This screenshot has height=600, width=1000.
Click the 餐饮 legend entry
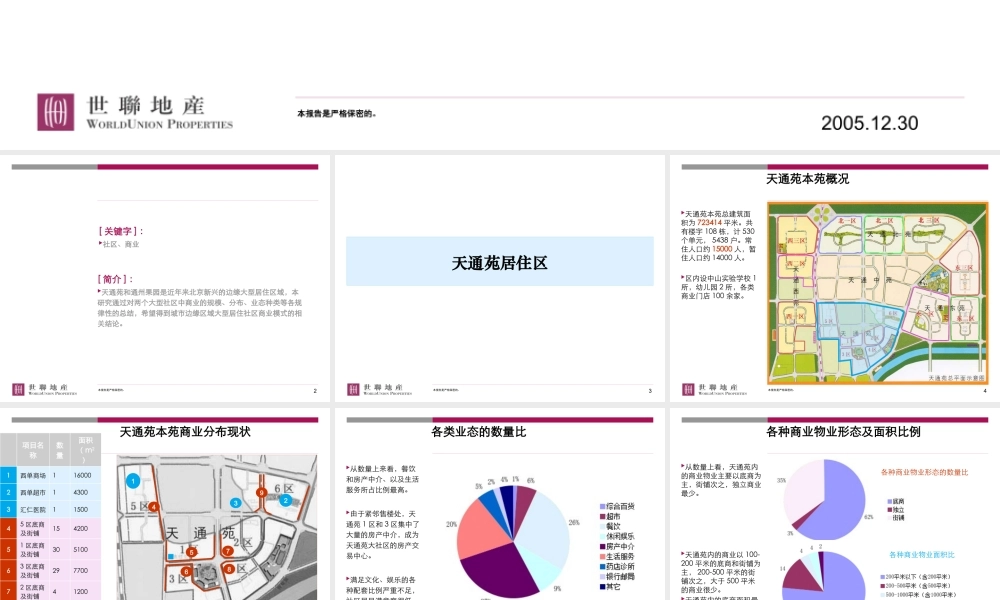[610, 527]
